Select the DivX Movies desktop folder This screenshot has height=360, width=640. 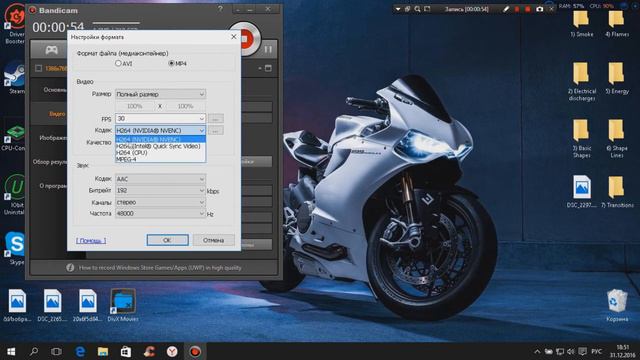(x=123, y=305)
